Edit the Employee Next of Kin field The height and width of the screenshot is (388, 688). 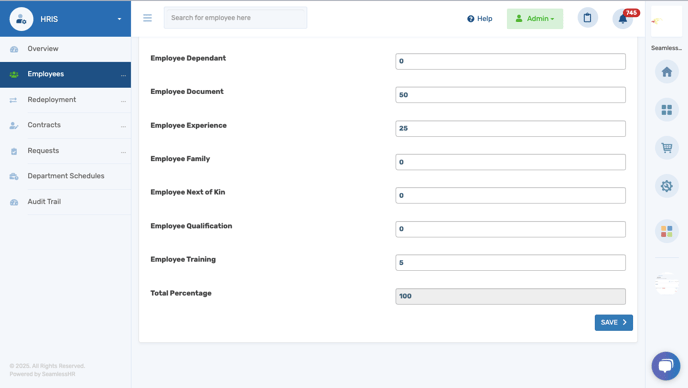(x=510, y=195)
